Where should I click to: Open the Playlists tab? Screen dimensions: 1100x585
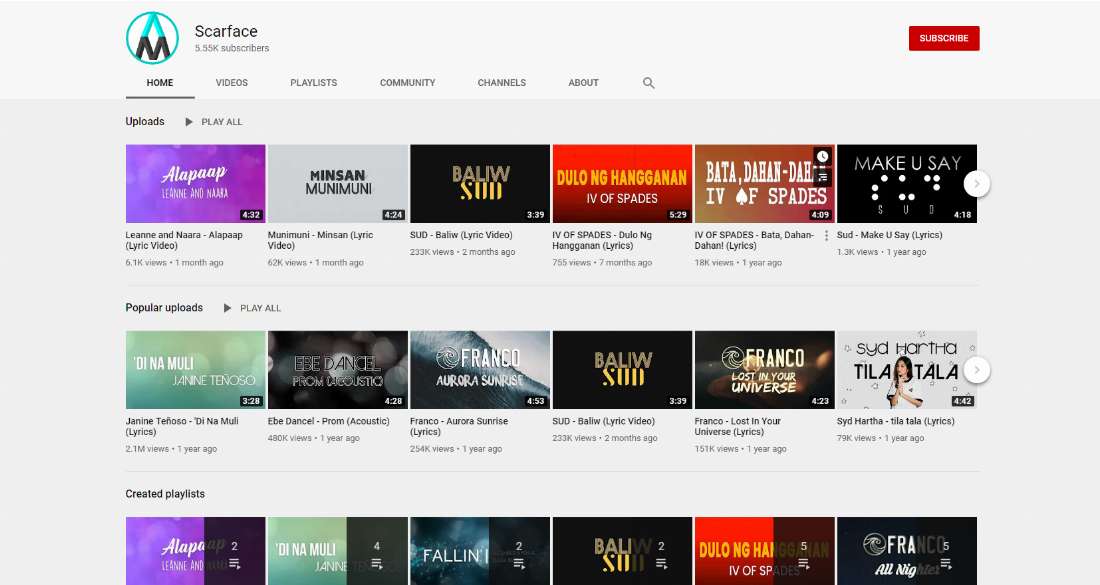pos(314,83)
